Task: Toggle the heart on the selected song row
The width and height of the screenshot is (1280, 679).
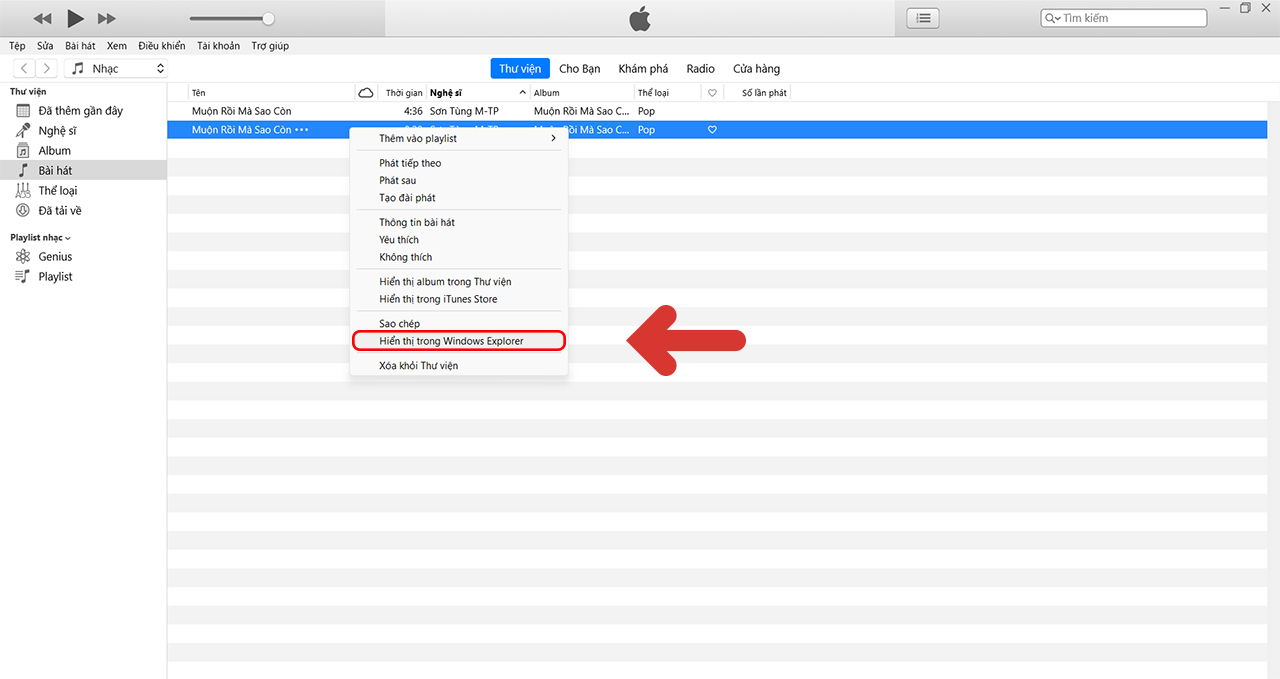Action: click(x=712, y=130)
